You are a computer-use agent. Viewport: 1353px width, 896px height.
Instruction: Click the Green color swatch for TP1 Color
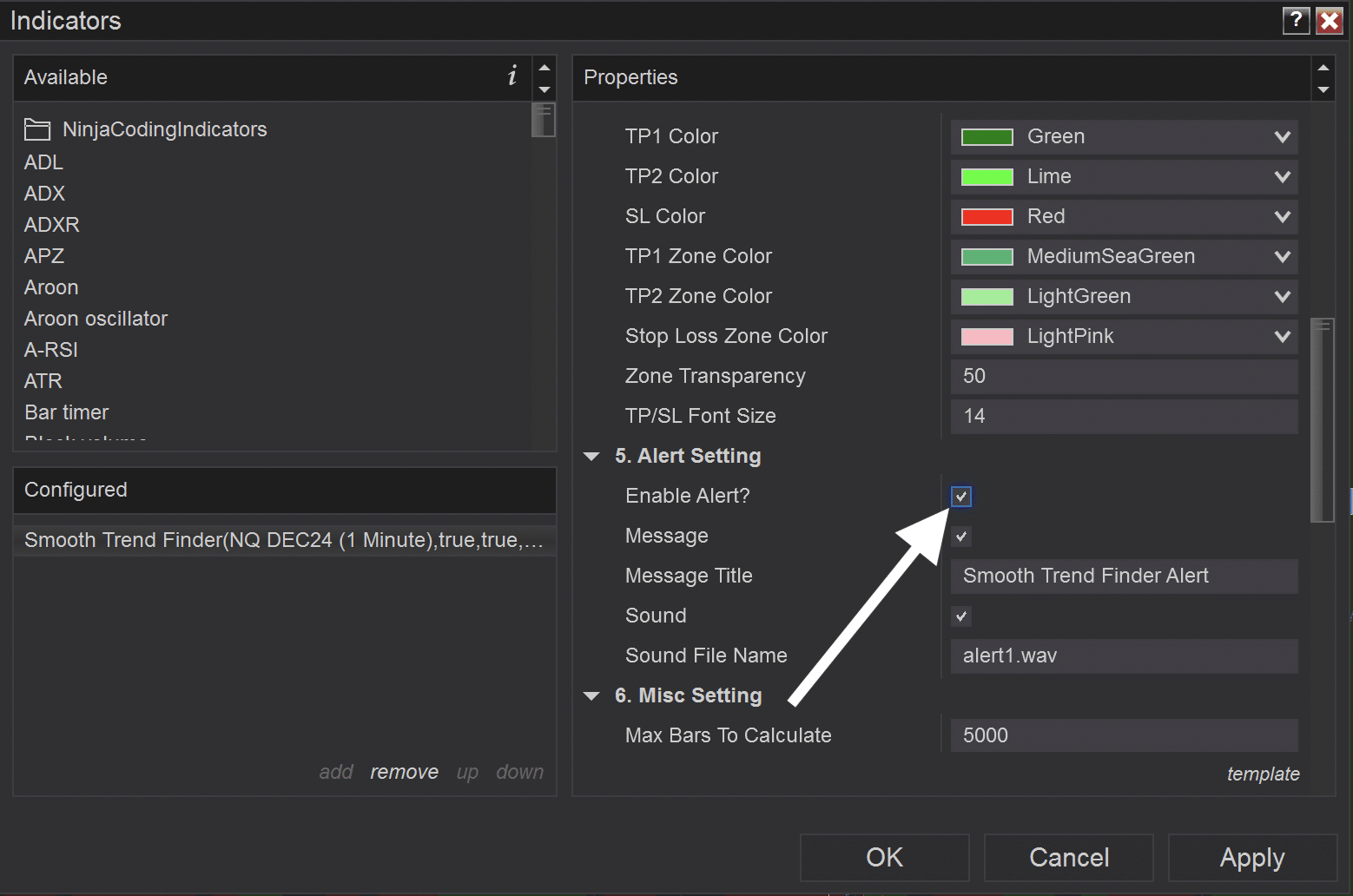(x=987, y=137)
